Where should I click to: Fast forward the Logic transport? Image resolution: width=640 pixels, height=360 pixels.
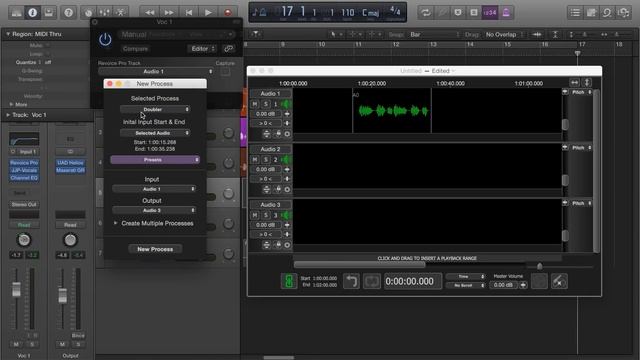(x=169, y=13)
